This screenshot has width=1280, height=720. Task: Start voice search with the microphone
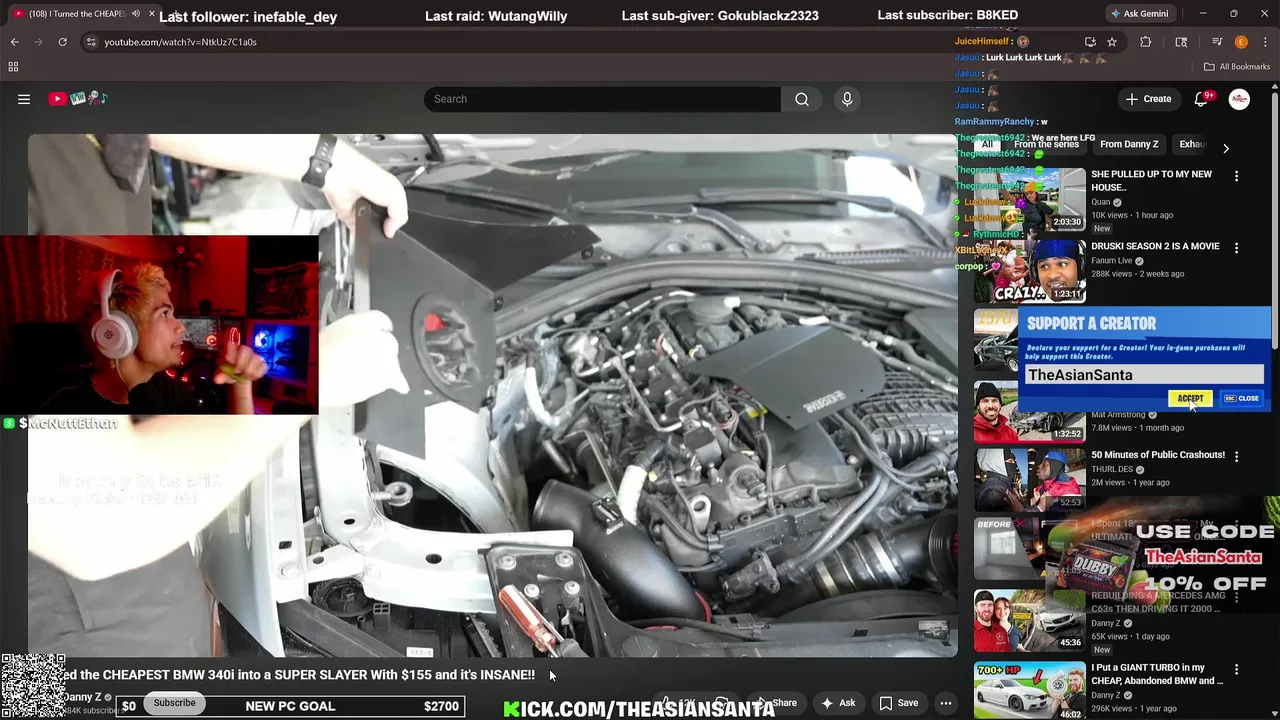[x=847, y=99]
